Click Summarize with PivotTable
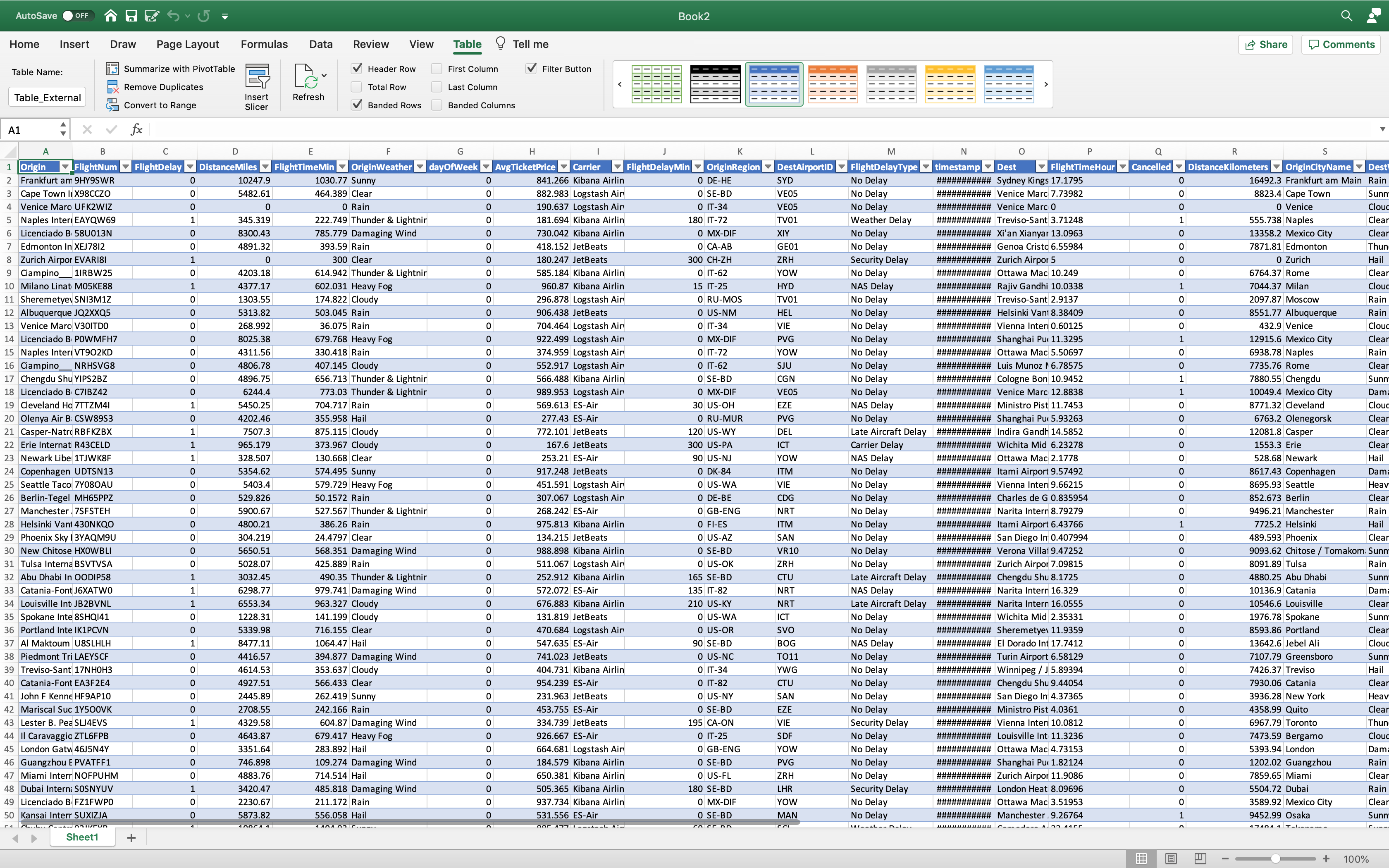1389x868 pixels. [x=170, y=69]
